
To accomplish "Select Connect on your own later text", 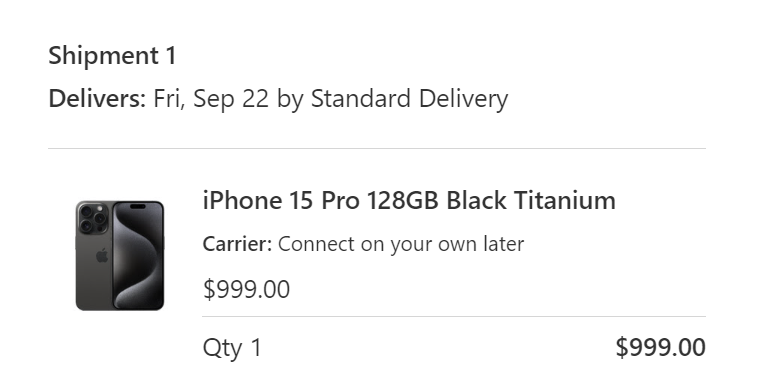I will point(401,245).
